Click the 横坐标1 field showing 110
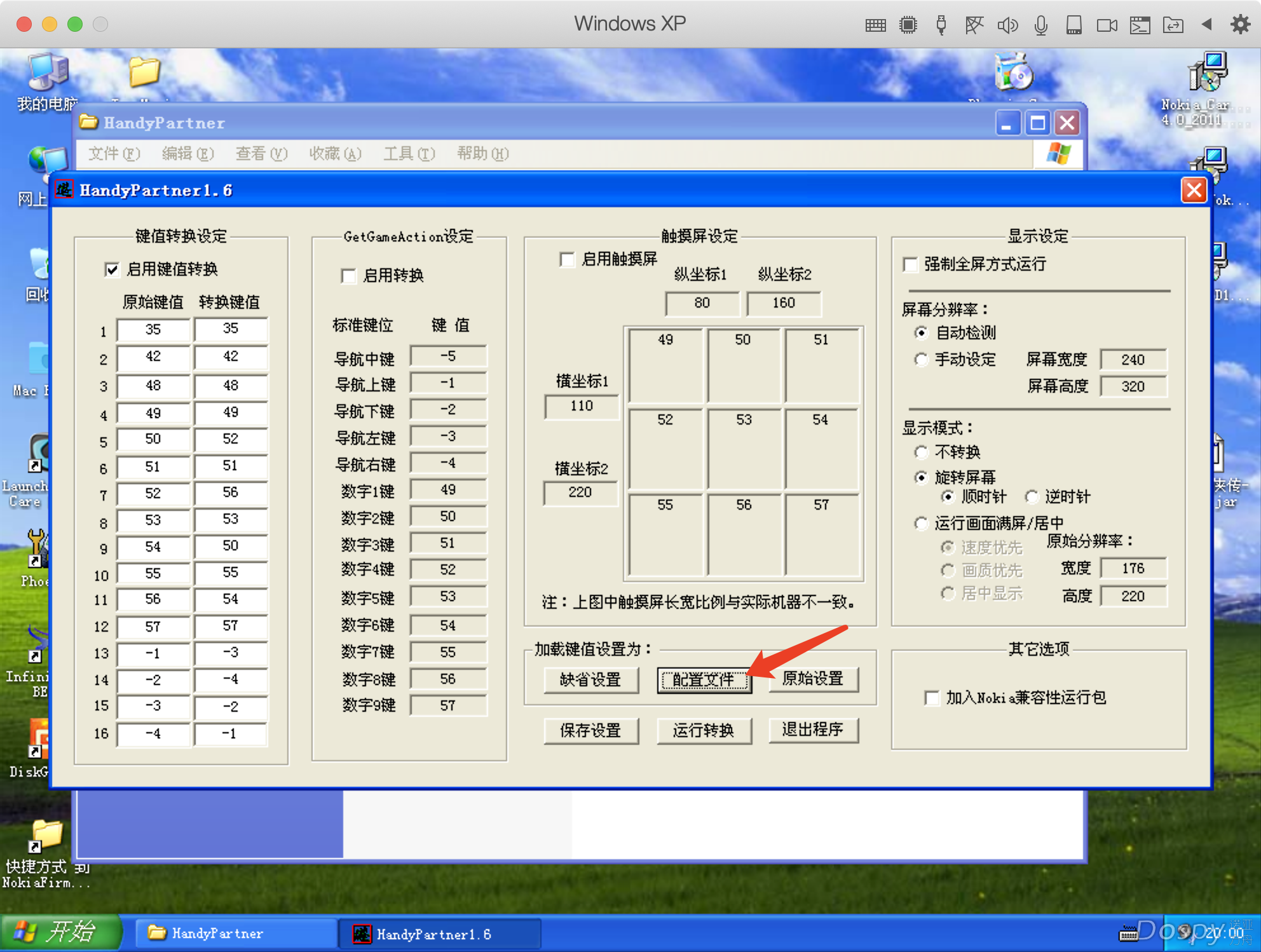 582,406
